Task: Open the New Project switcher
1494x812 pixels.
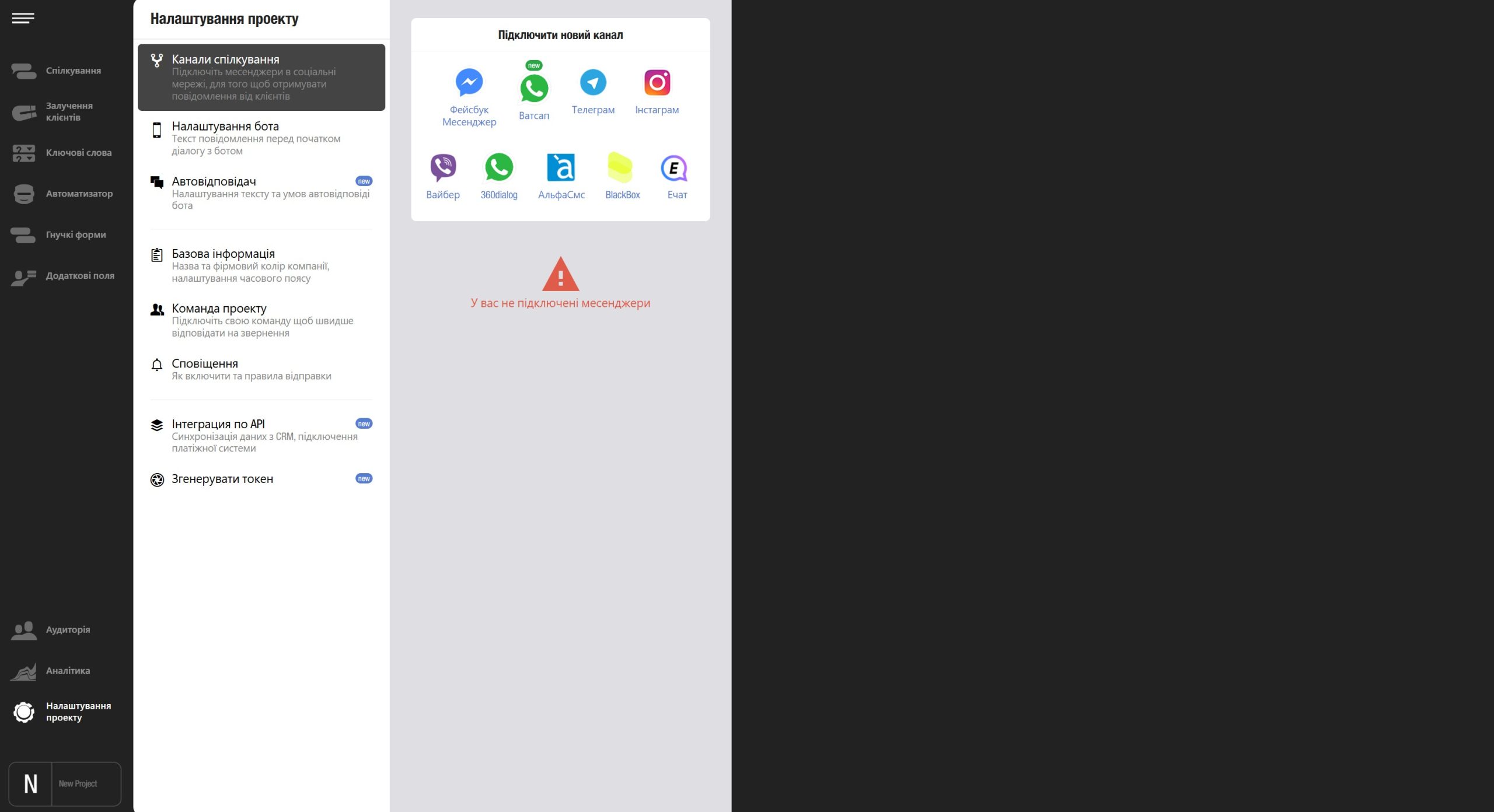Action: [65, 785]
